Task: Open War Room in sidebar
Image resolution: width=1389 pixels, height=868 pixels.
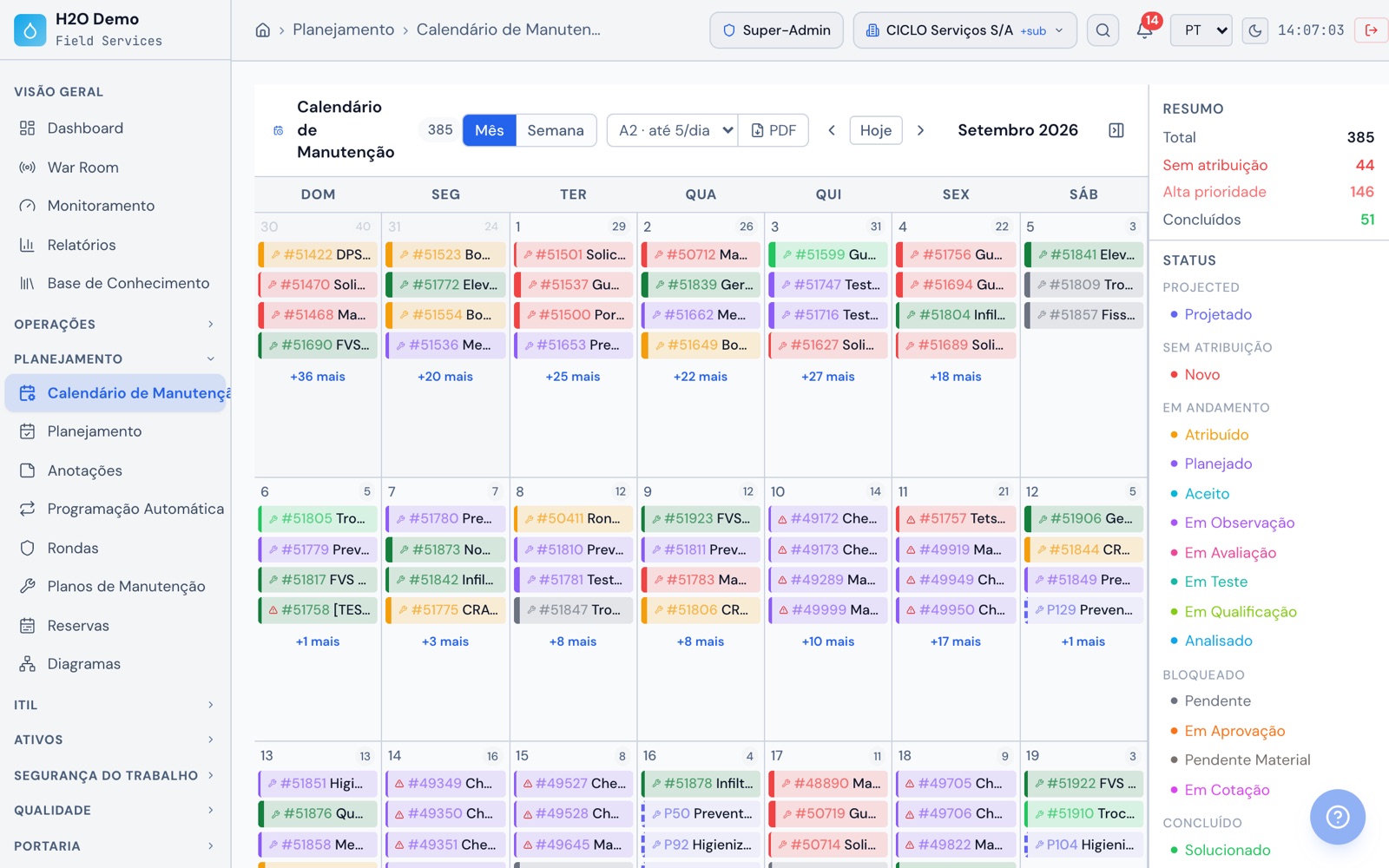Action: (x=115, y=168)
